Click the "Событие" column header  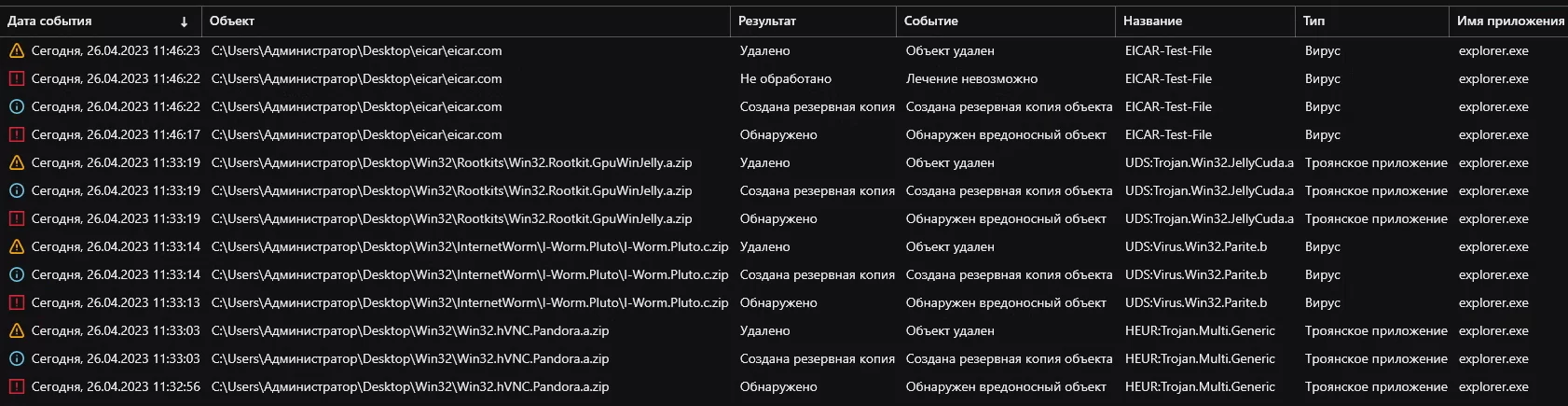930,21
